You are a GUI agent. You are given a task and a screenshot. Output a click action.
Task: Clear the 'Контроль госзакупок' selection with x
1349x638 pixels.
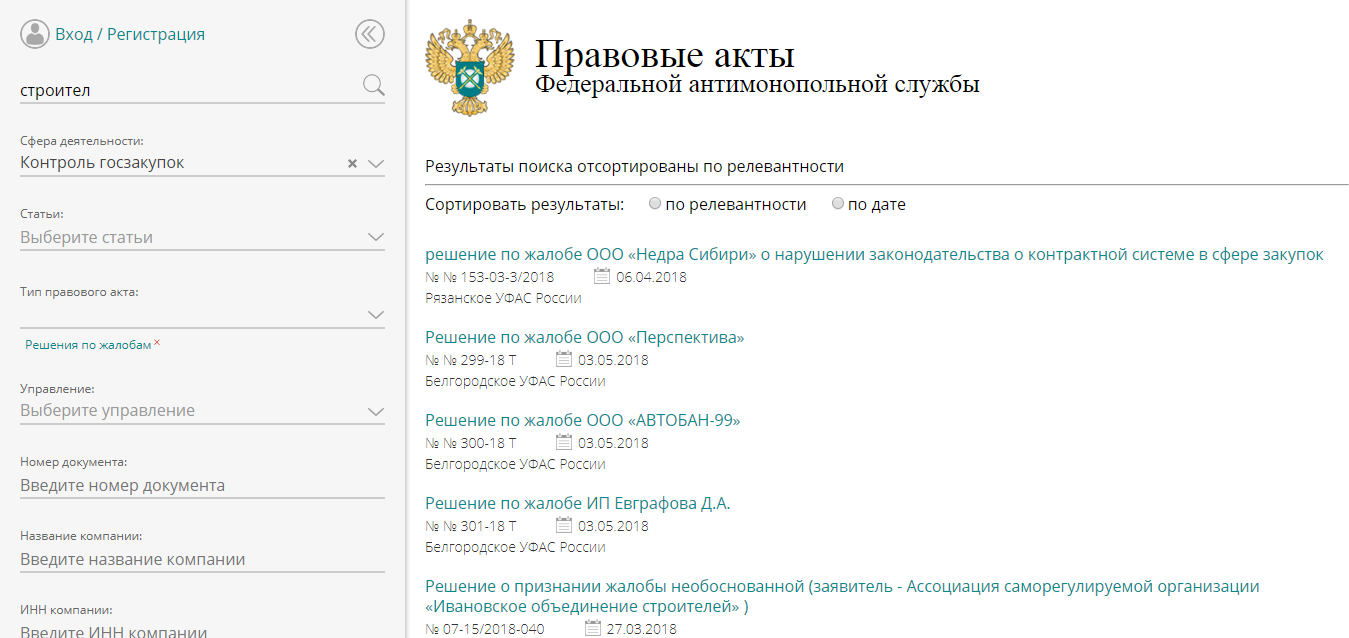pos(352,163)
